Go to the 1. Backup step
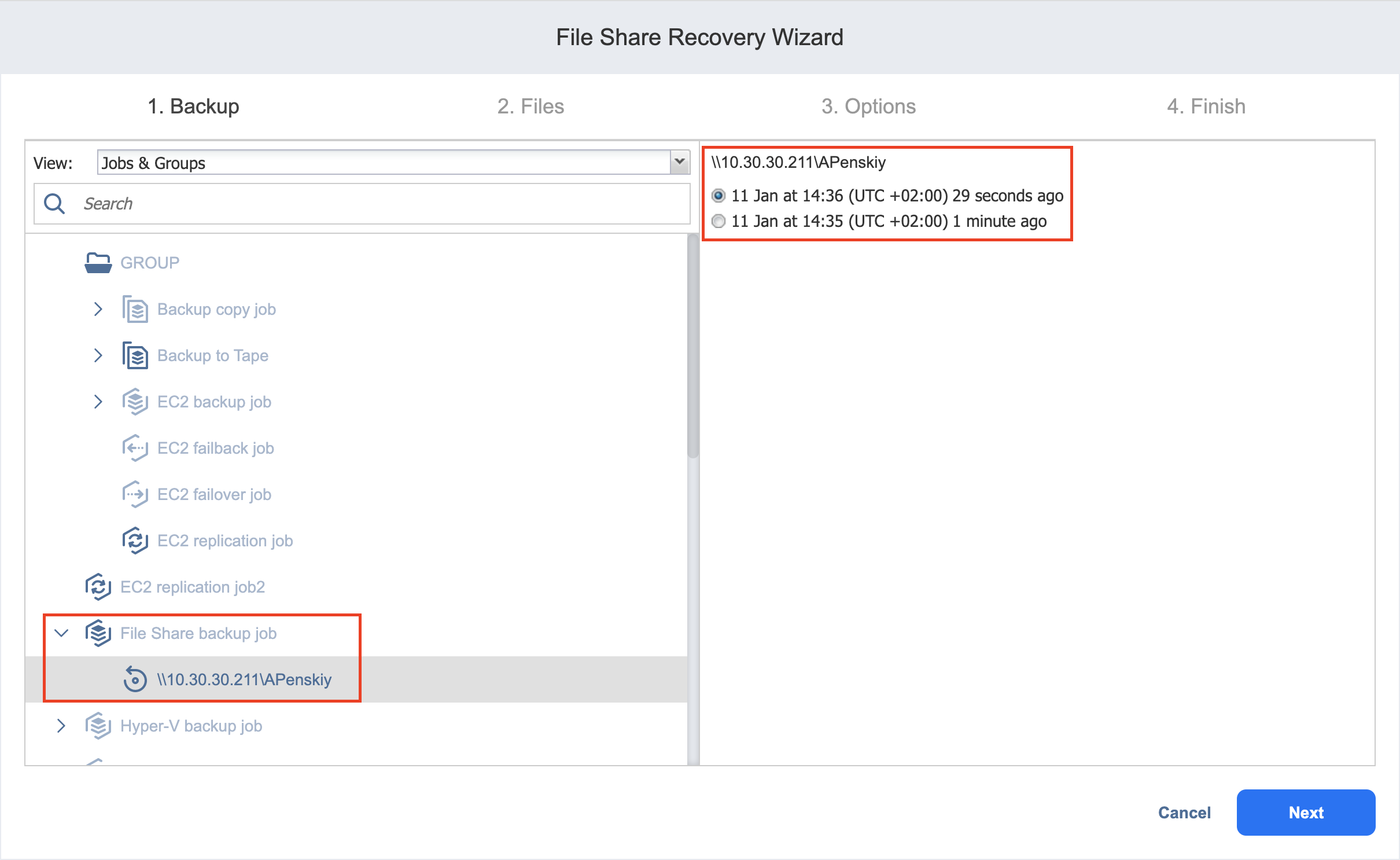 [x=193, y=106]
